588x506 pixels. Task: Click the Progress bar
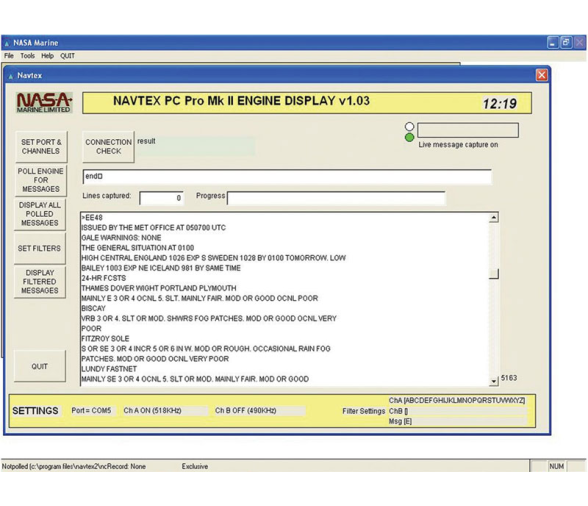(336, 198)
